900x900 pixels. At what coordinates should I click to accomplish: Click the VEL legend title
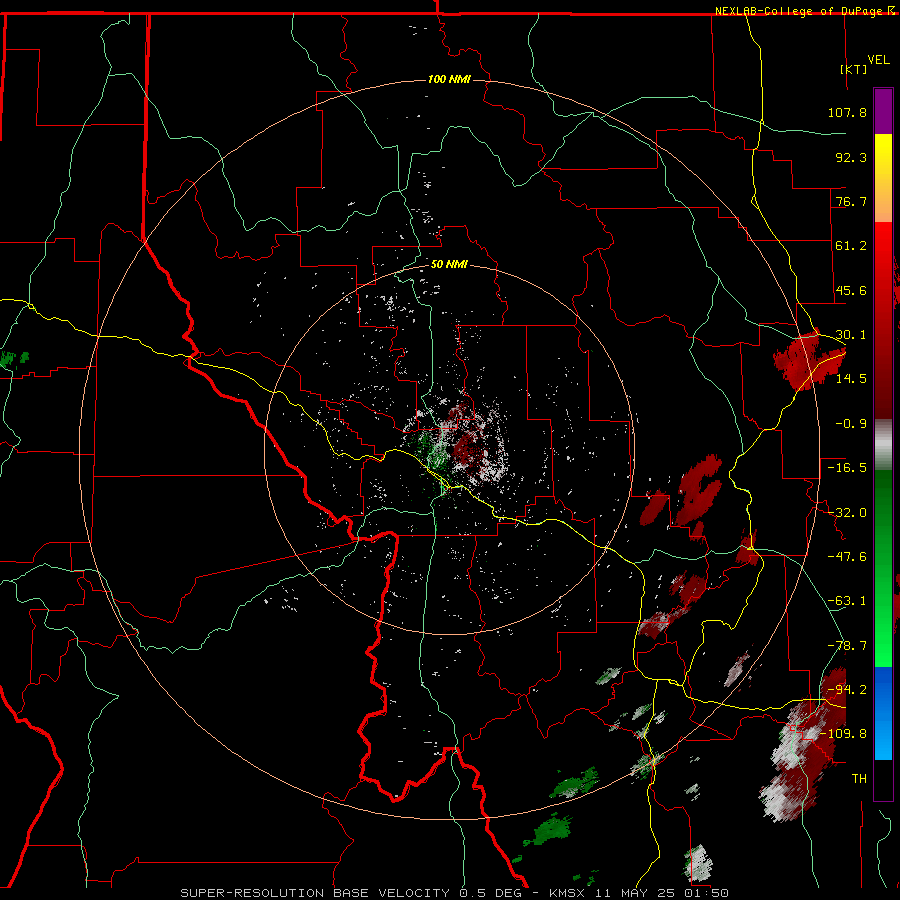pyautogui.click(x=878, y=60)
